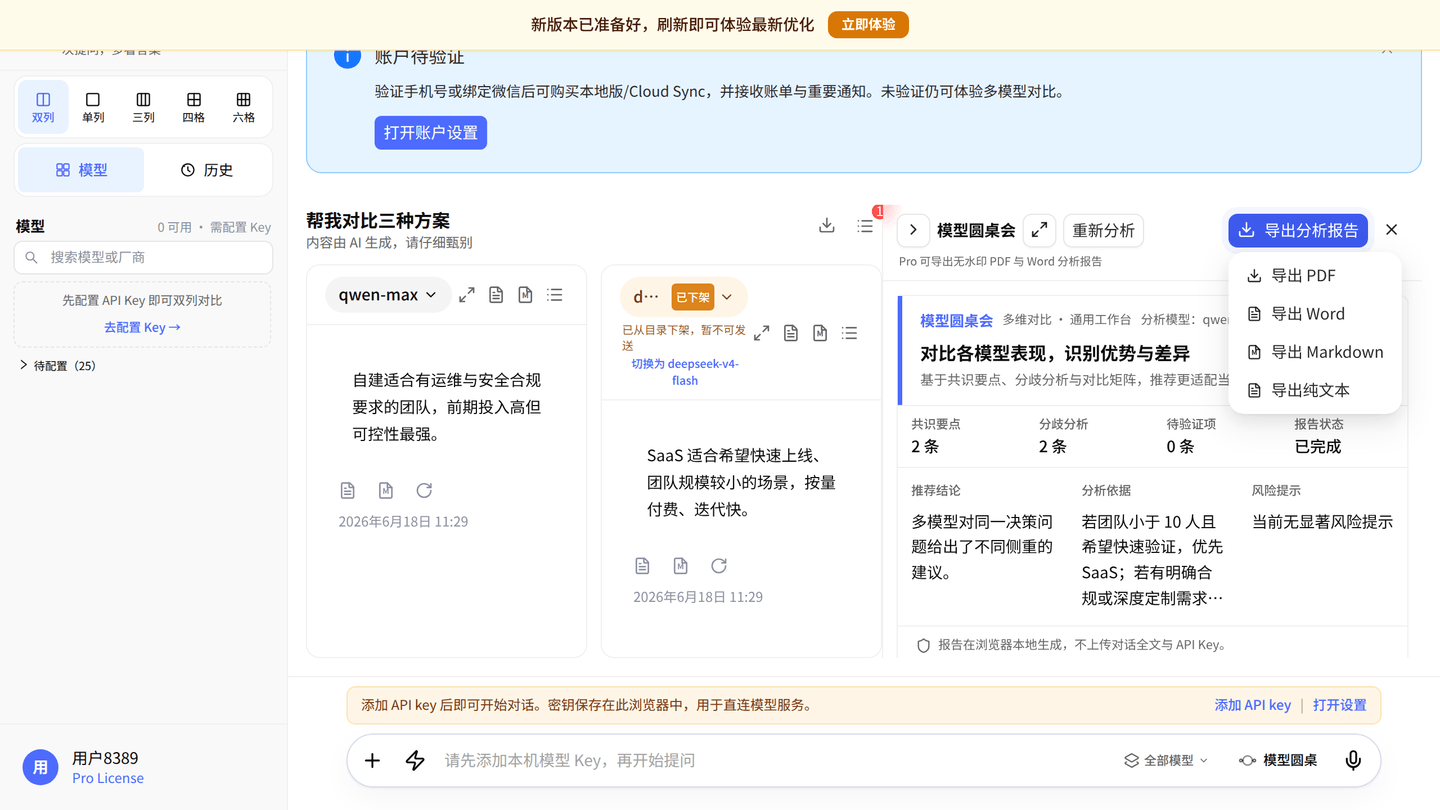
Task: Click the Pro License label
Action: [108, 778]
